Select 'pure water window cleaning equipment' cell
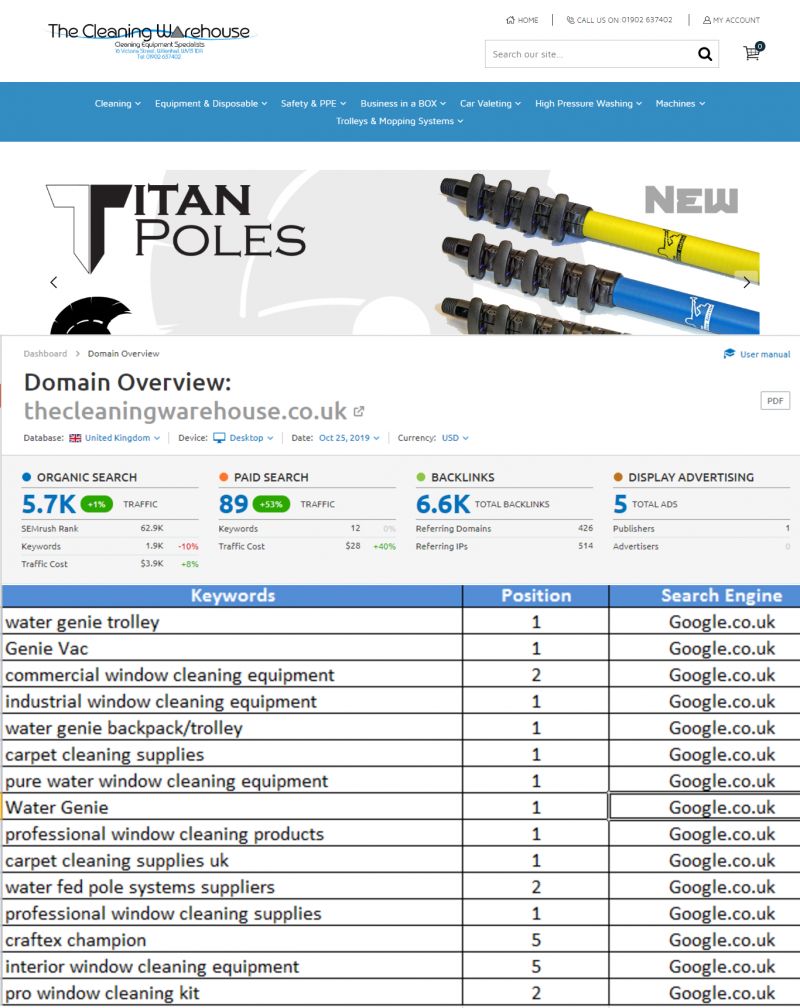 [x=233, y=781]
